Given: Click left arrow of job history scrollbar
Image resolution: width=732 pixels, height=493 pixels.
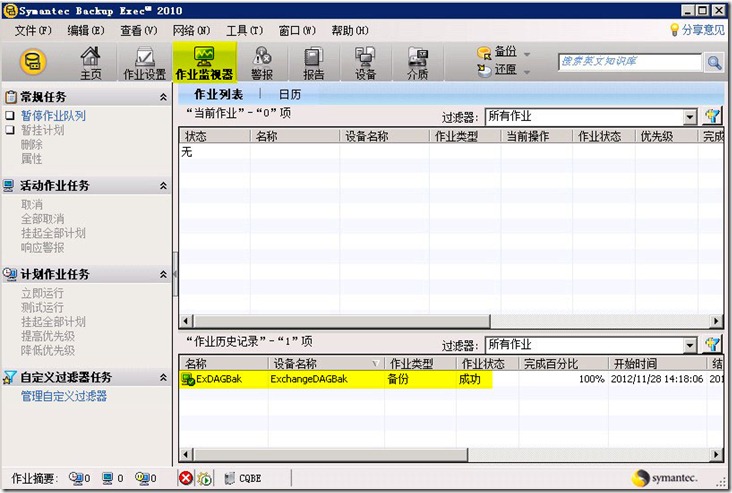Looking at the screenshot, I should click(x=186, y=454).
